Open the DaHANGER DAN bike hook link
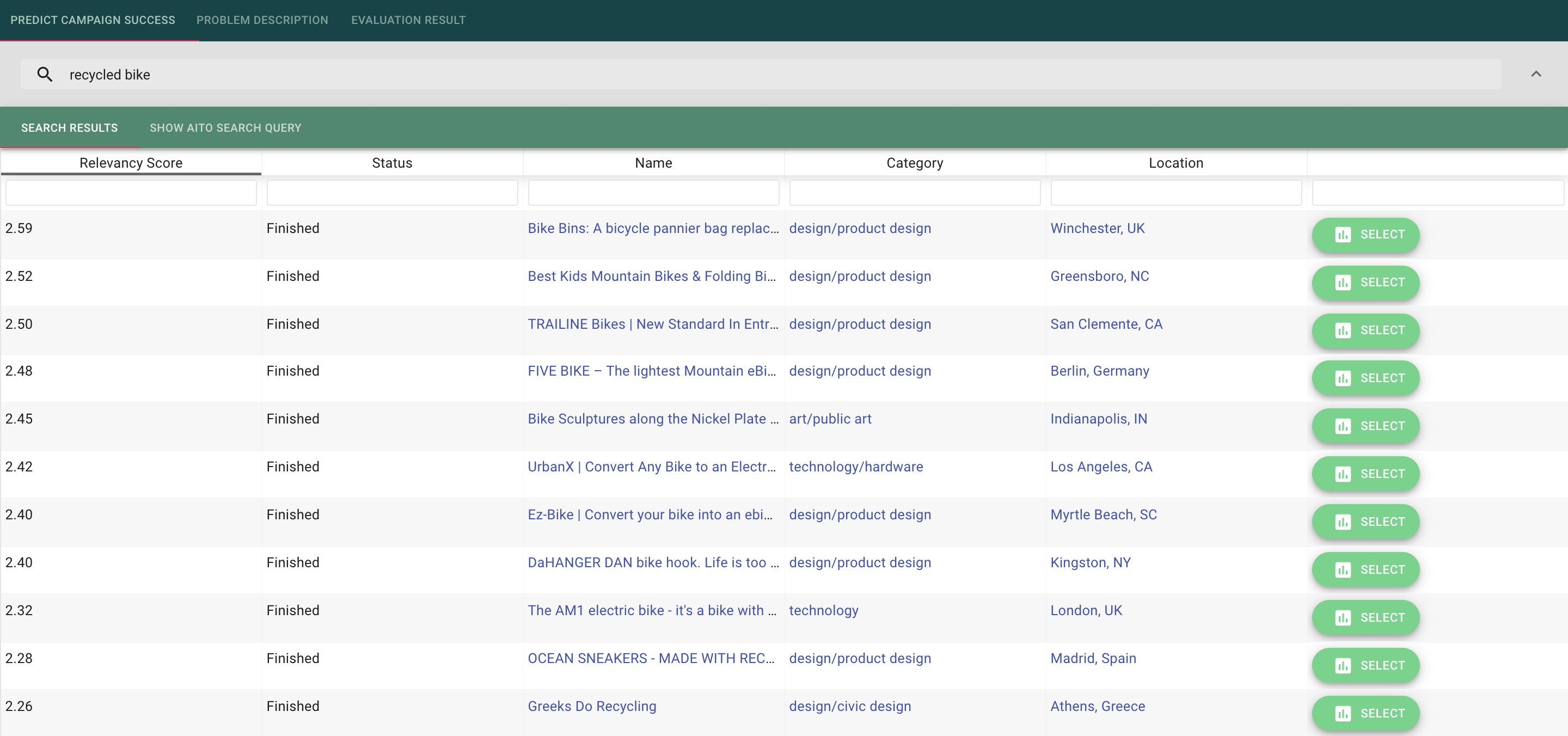The height and width of the screenshot is (736, 1568). (x=653, y=562)
